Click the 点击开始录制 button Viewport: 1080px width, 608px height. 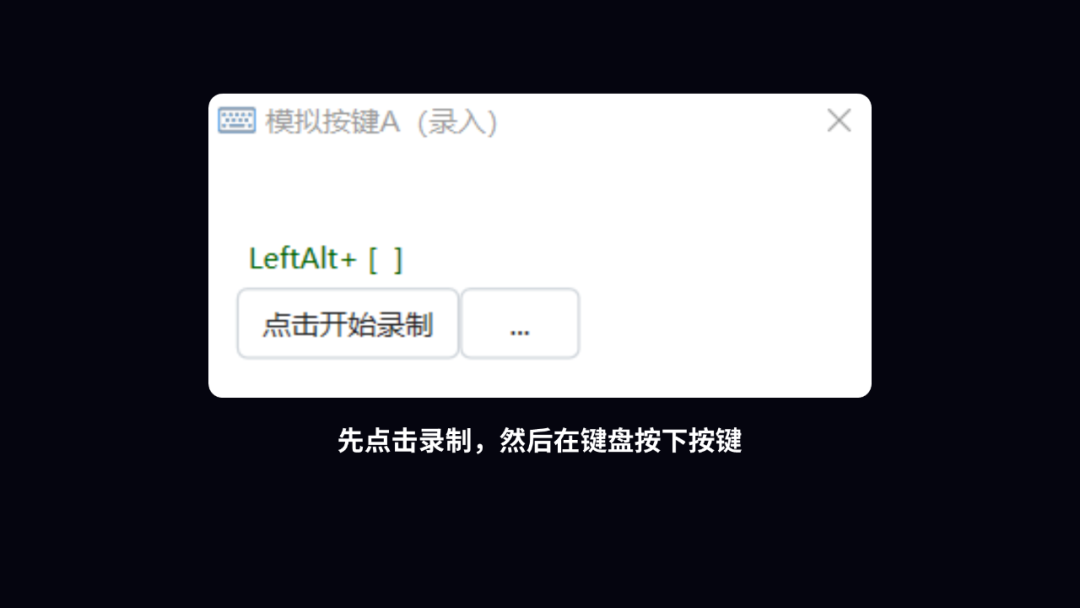click(x=348, y=324)
